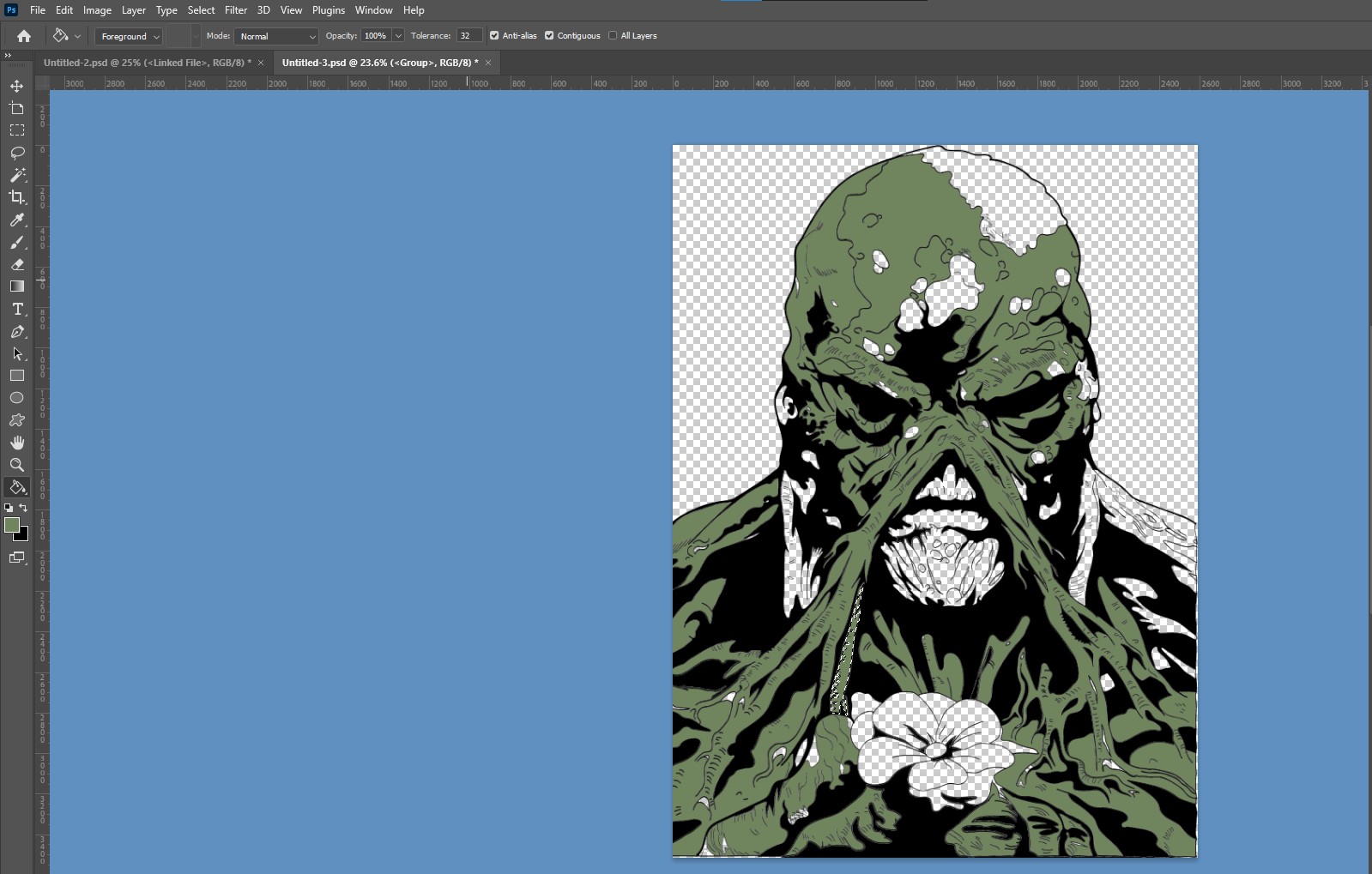This screenshot has width=1372, height=874.
Task: Open the Help menu
Action: [x=414, y=10]
